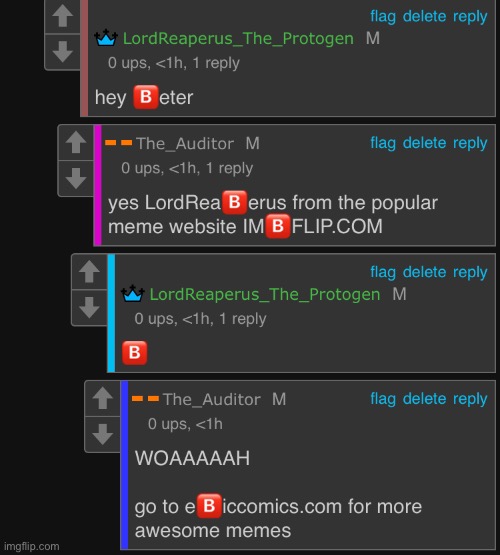The image size is (500, 555).
Task: Upvote LordReaperus's "hey Beter" comment
Action: (x=63, y=16)
